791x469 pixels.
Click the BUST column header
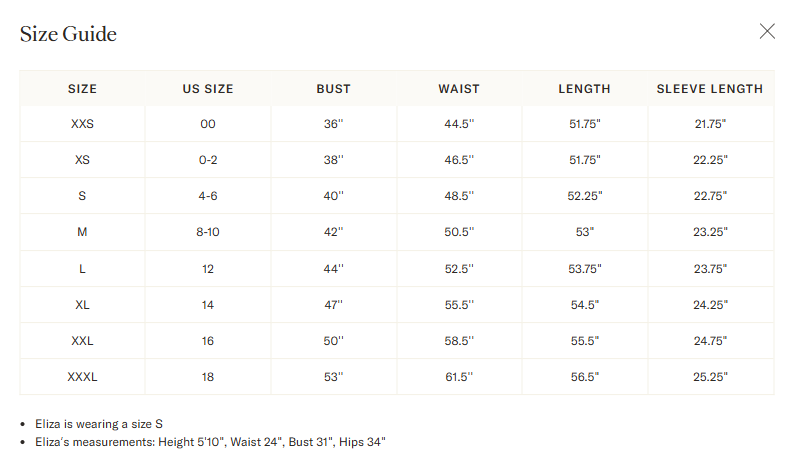point(333,89)
